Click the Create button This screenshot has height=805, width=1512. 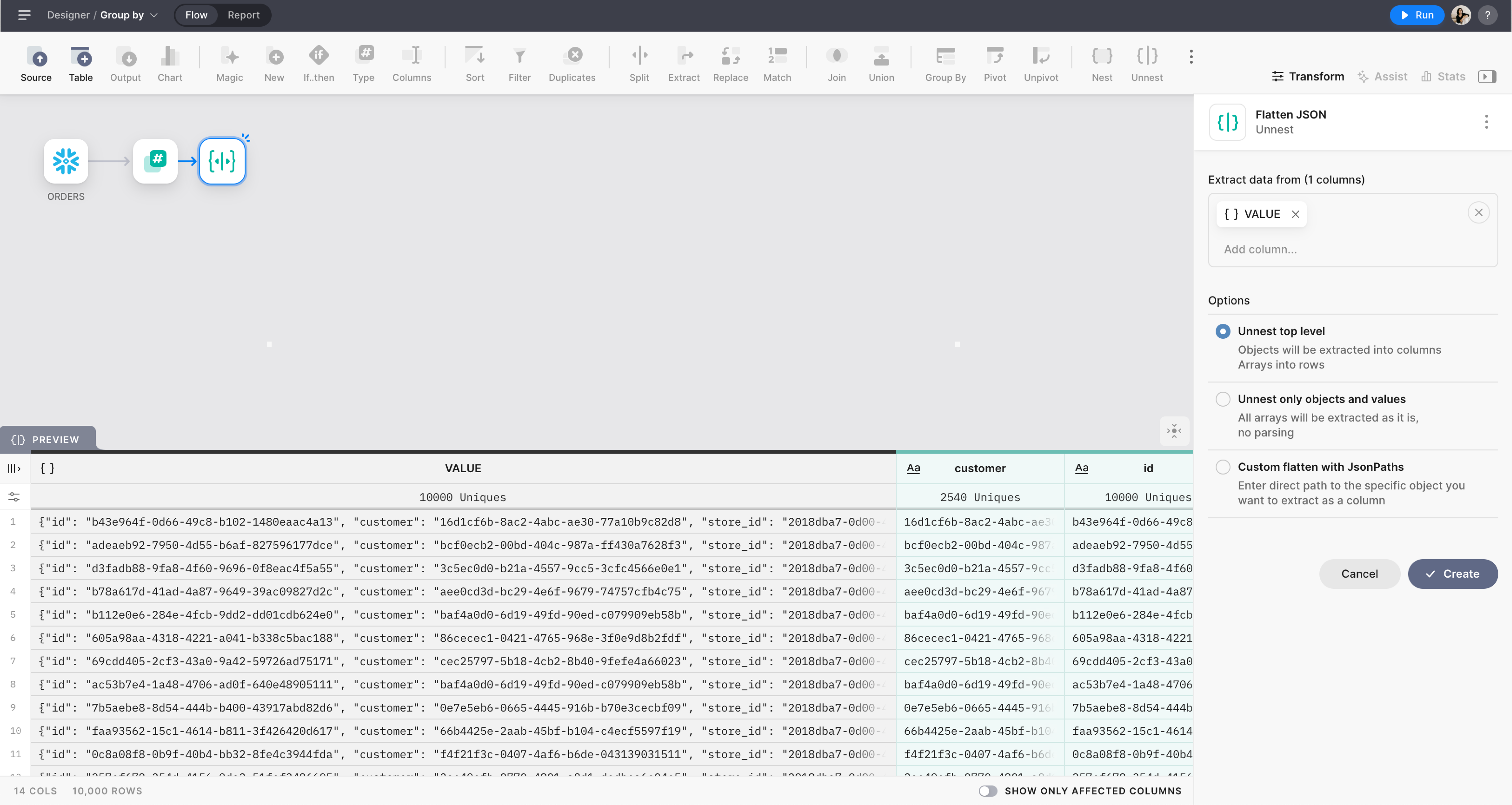1452,574
